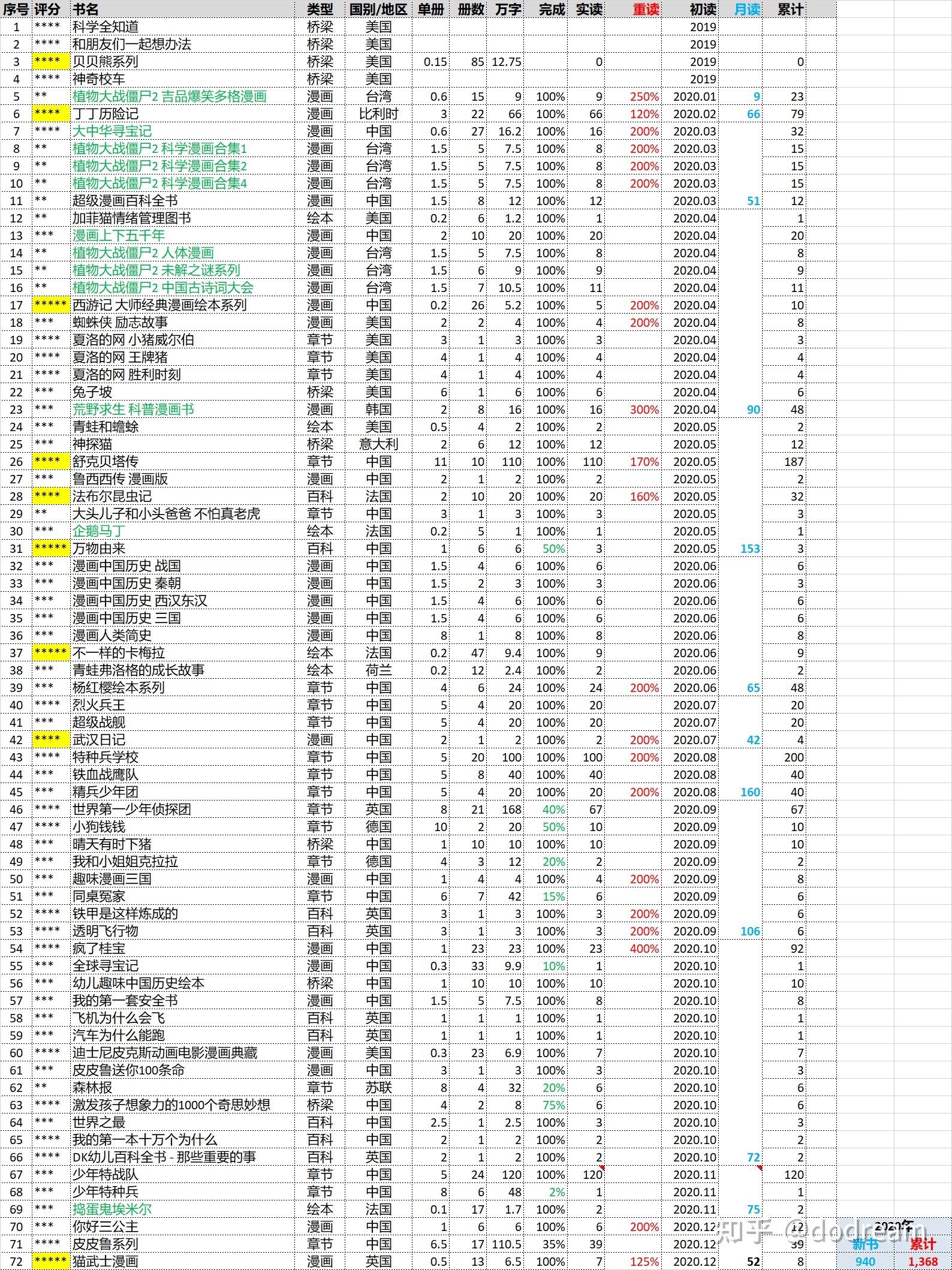Click the cell "杨红樱绘本系列"

click(119, 688)
